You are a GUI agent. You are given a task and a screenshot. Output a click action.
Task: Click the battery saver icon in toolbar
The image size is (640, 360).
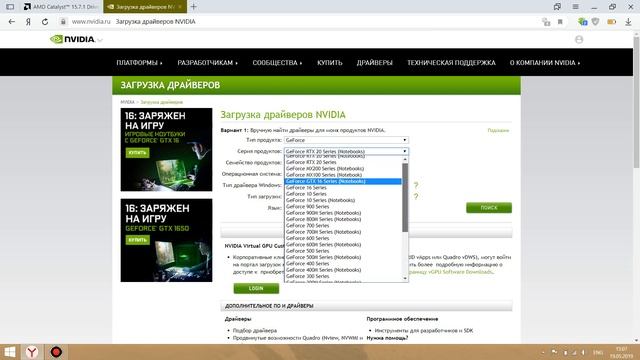[x=611, y=22]
